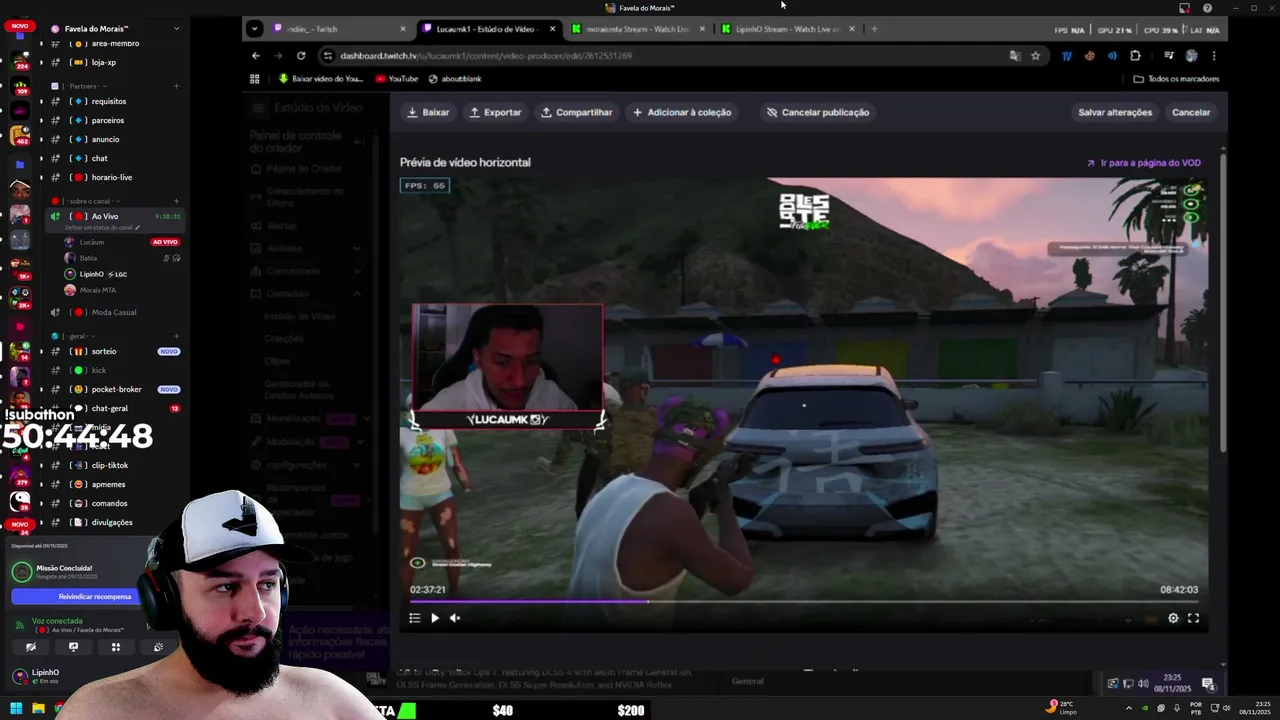The height and width of the screenshot is (720, 1280).
Task: Collapse the geral category in Discord
Action: (76, 336)
